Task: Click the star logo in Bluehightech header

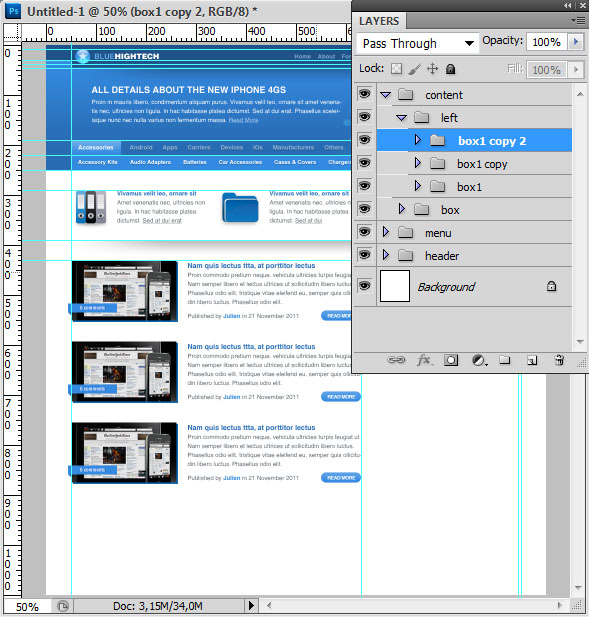Action: click(82, 56)
